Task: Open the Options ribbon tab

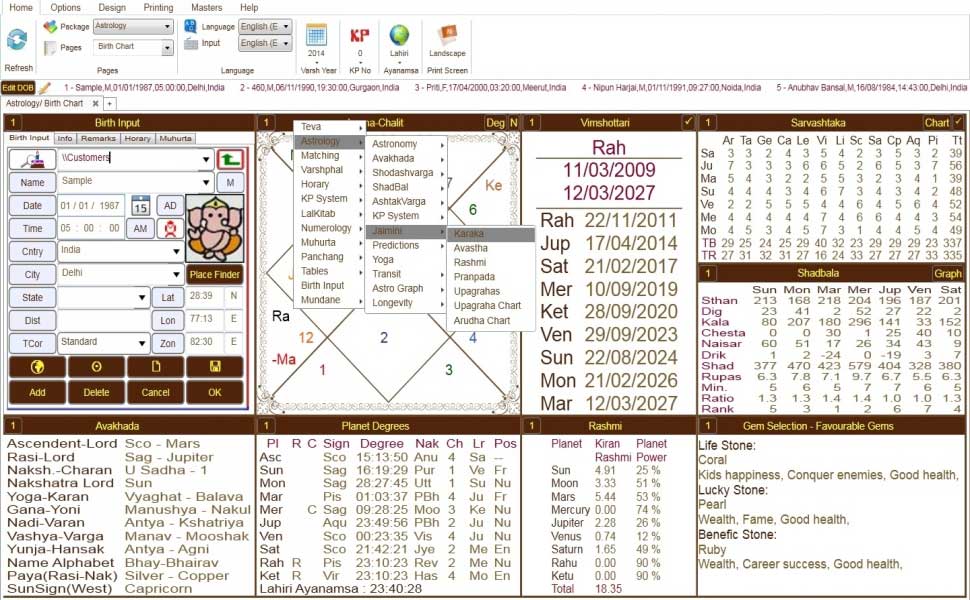Action: pos(66,7)
